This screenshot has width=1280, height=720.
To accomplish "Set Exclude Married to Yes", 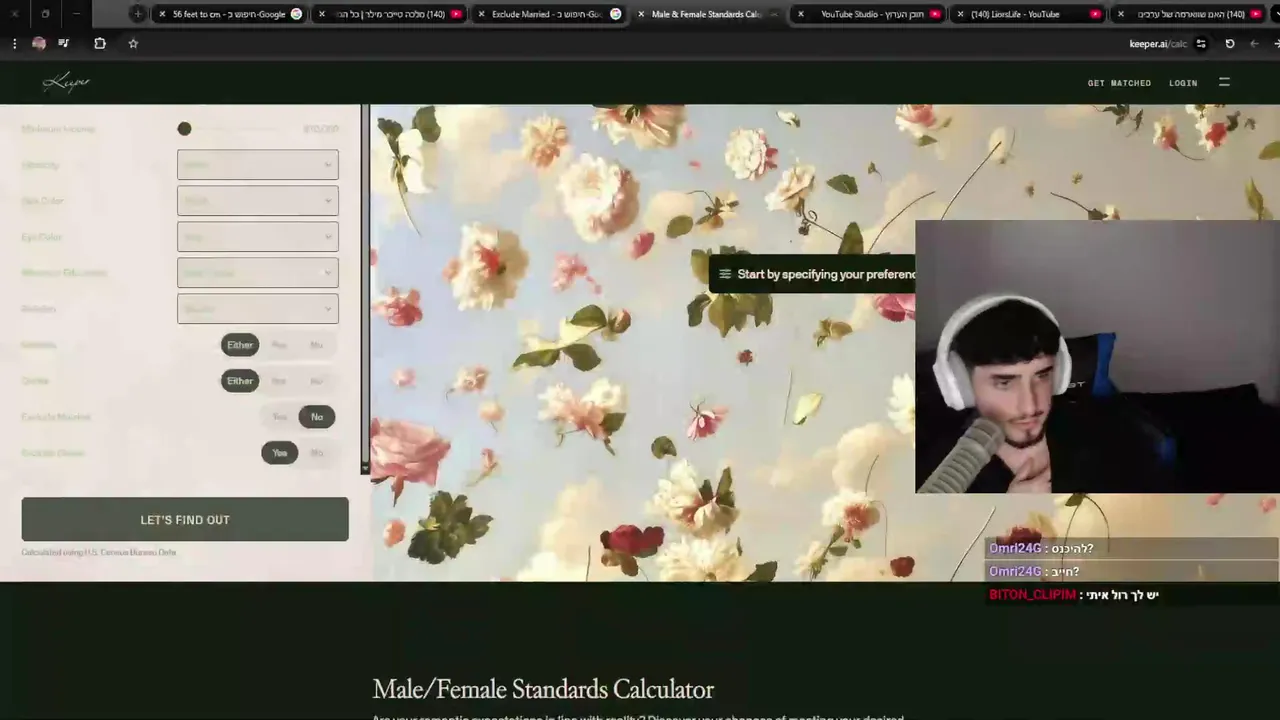I will pos(280,417).
